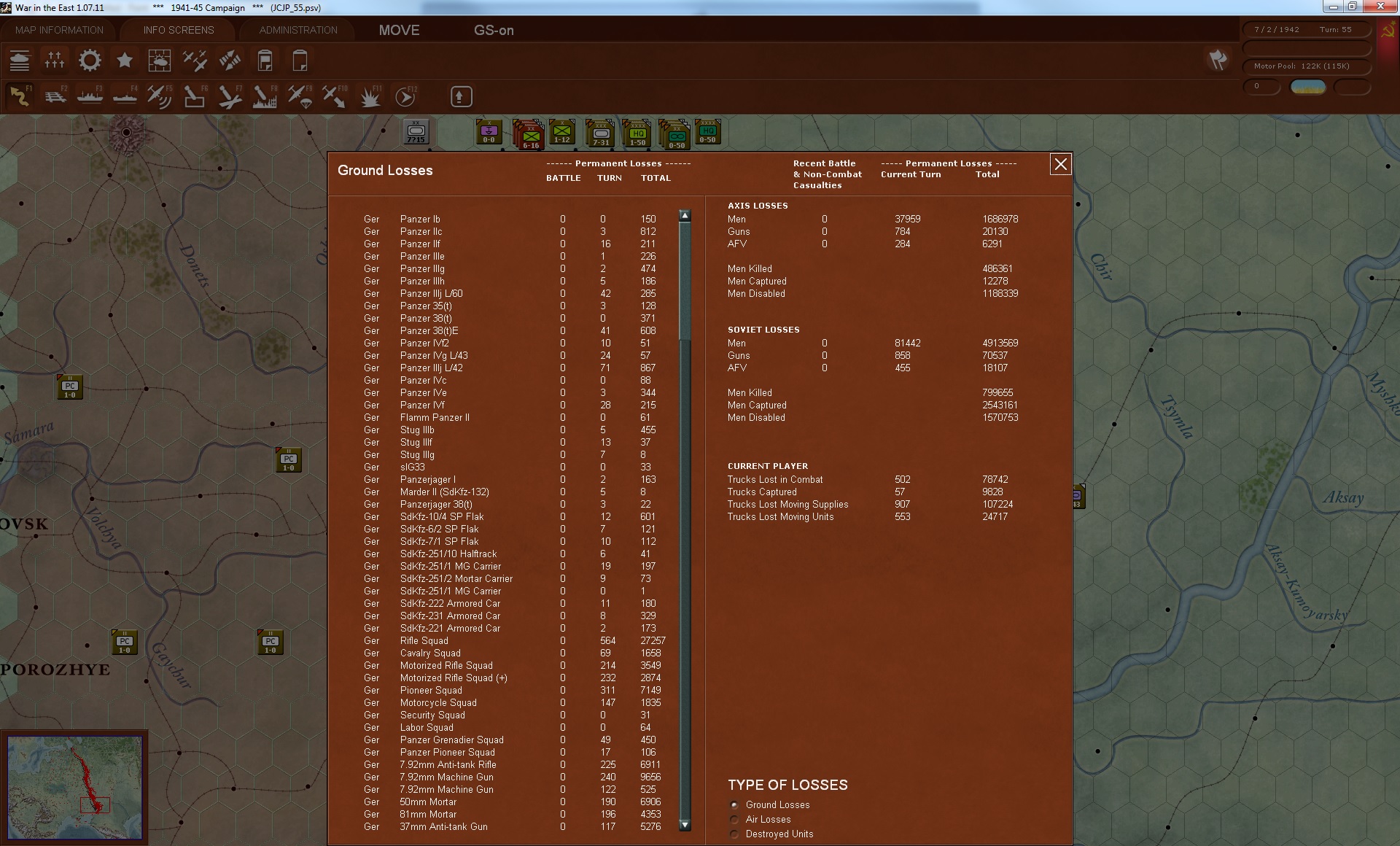Close the Ground Losses window
Screen dimensions: 1400x846
click(1061, 164)
